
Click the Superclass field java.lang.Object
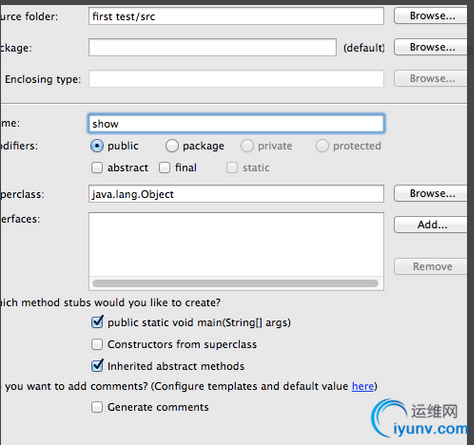click(236, 194)
